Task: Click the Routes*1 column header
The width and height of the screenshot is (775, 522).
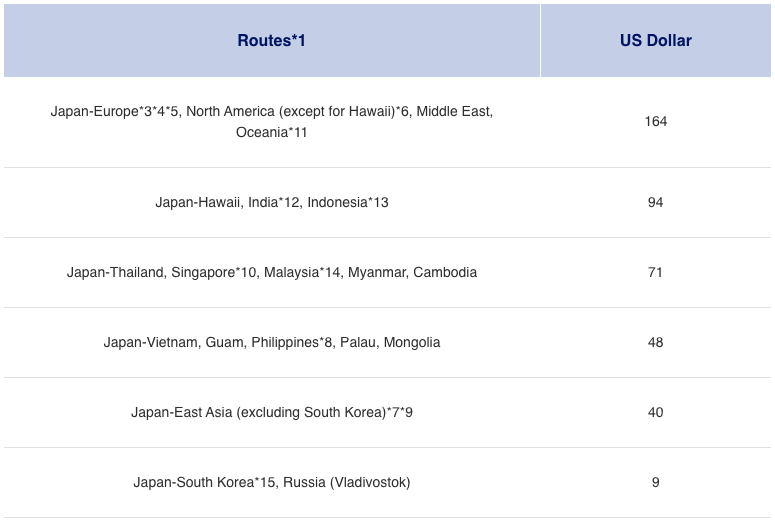Action: coord(271,41)
